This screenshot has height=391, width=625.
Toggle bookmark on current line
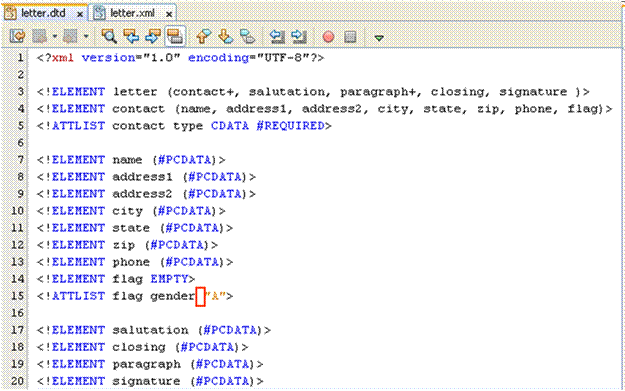click(x=248, y=36)
